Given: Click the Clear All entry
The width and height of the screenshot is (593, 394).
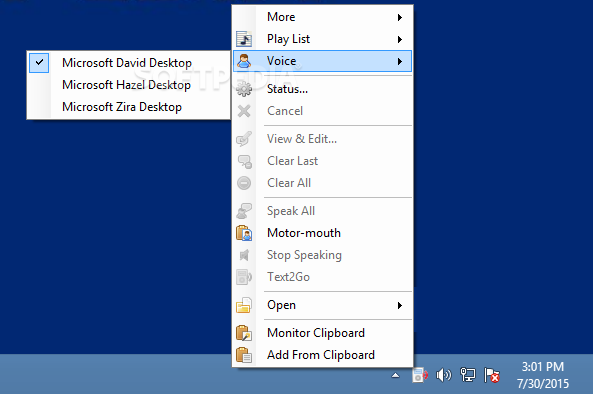Looking at the screenshot, I should [x=323, y=183].
